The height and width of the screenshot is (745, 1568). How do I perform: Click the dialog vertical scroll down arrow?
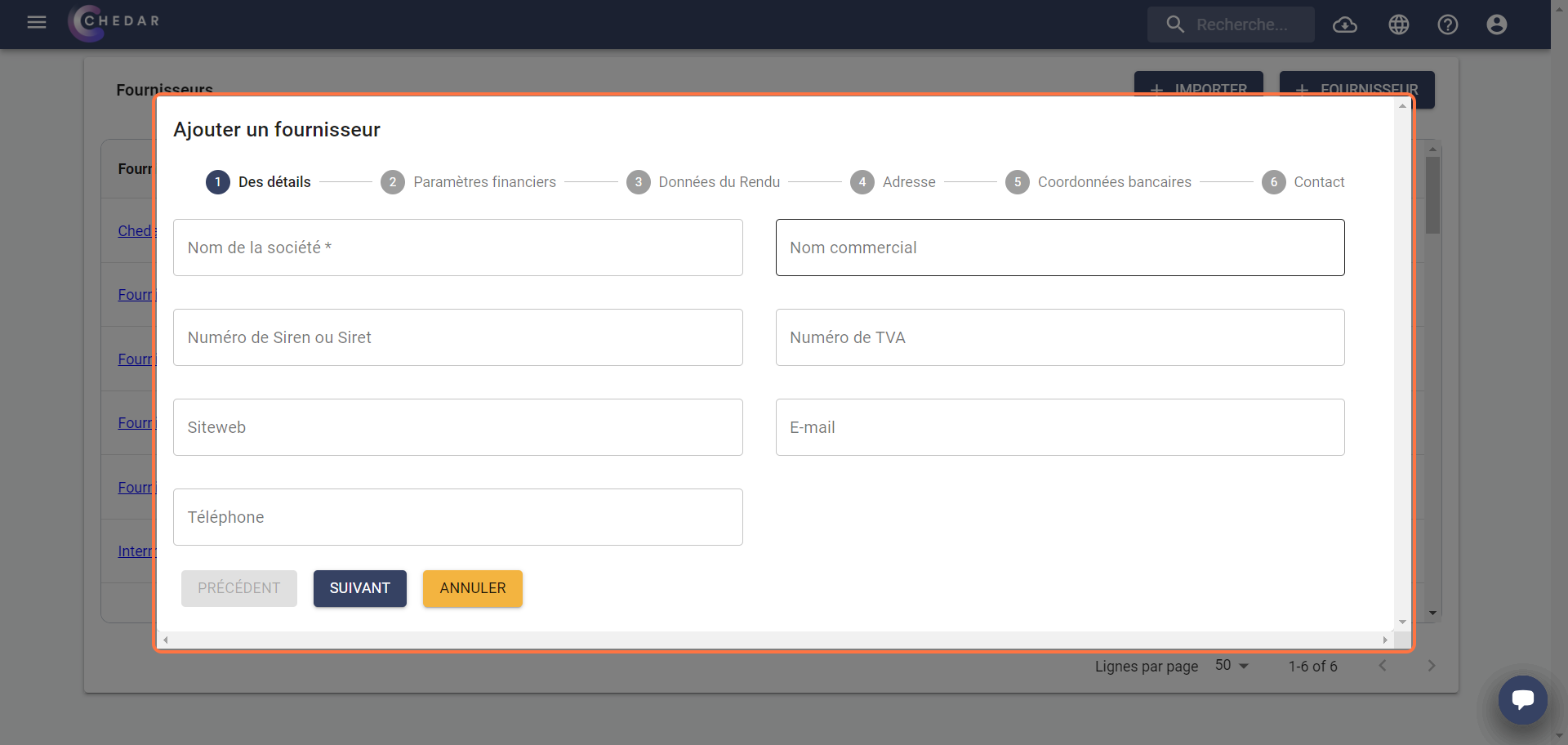click(1403, 622)
